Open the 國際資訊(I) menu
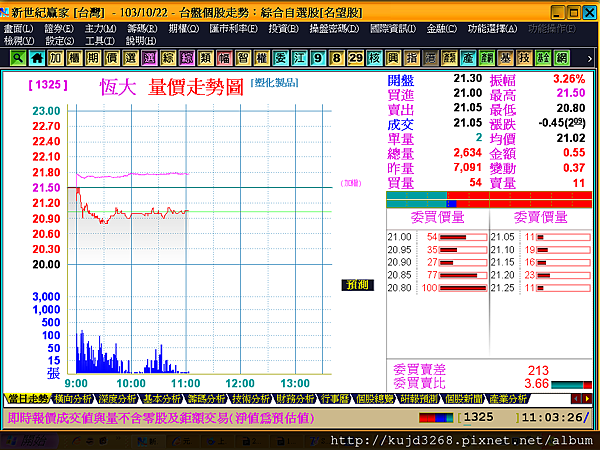 393,29
